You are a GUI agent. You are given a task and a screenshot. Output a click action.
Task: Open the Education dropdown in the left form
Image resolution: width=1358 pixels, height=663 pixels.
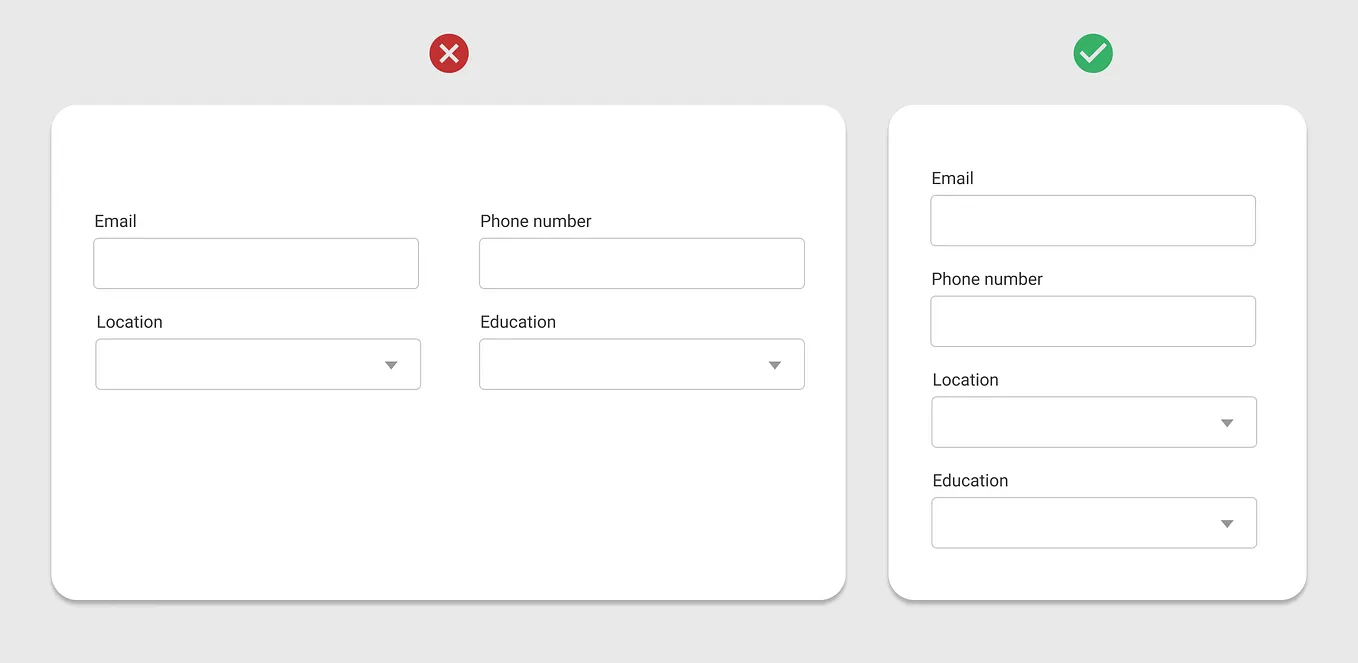tap(641, 364)
